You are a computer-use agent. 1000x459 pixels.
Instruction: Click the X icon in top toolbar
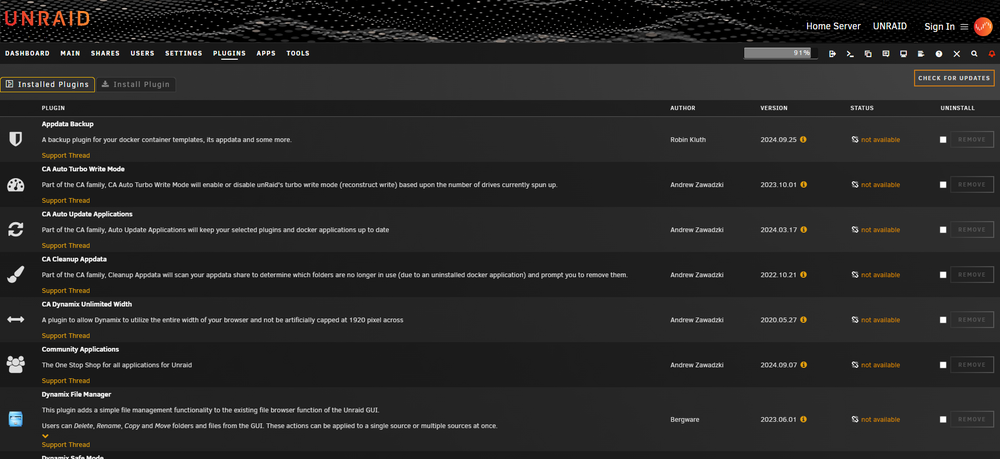[957, 54]
